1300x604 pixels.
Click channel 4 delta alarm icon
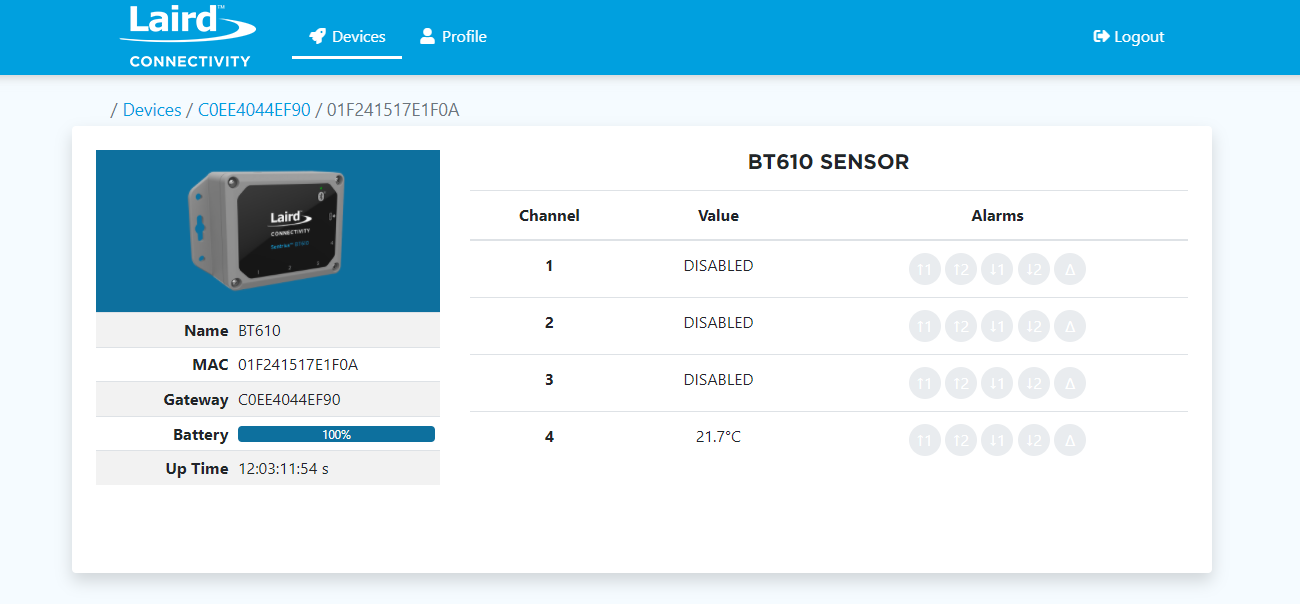tap(1069, 440)
